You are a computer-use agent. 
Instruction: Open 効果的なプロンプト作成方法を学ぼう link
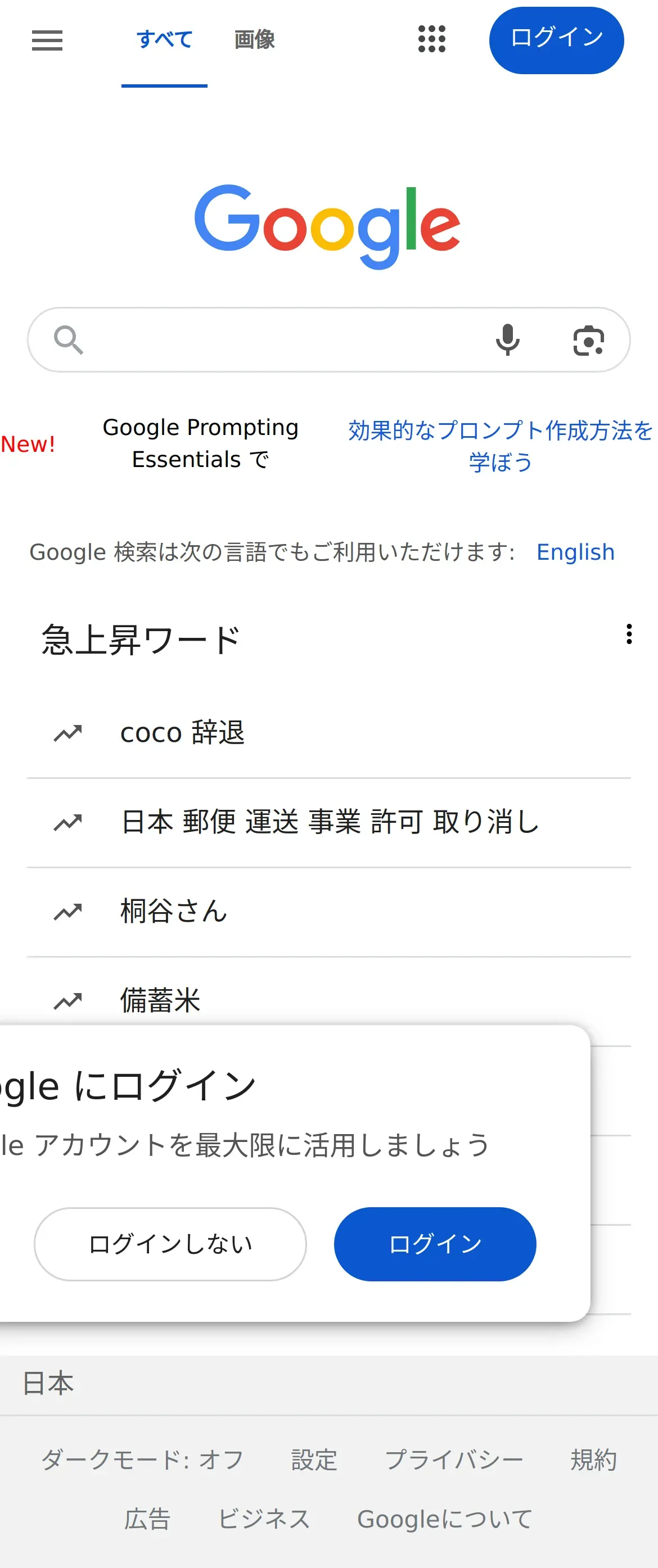coord(499,446)
